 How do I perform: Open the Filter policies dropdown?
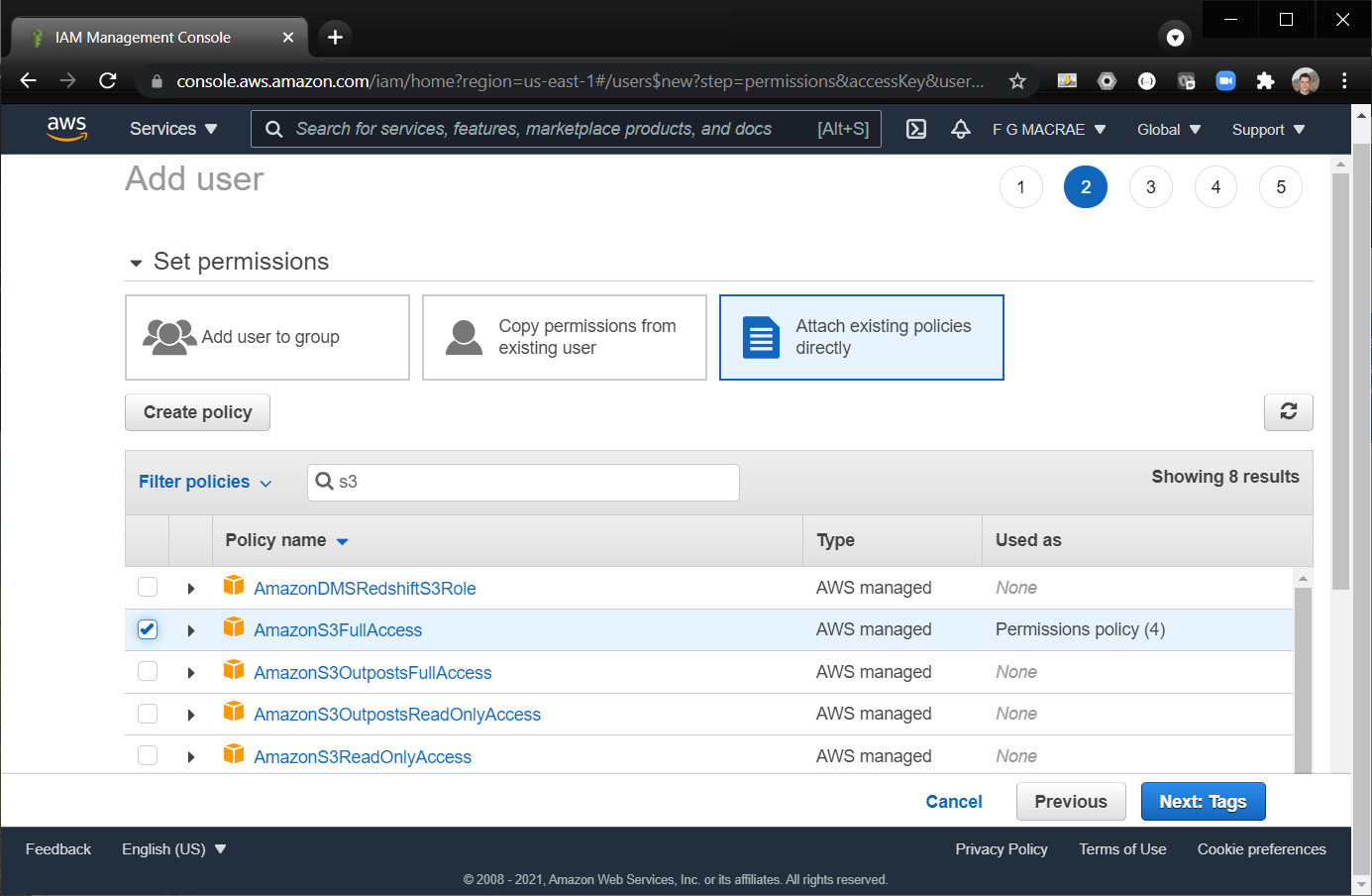[x=205, y=482]
